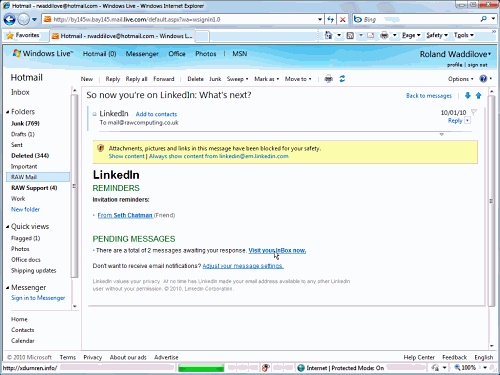This screenshot has height=375, width=500.
Task: Open the Deleted (344) folder
Action: 30,156
